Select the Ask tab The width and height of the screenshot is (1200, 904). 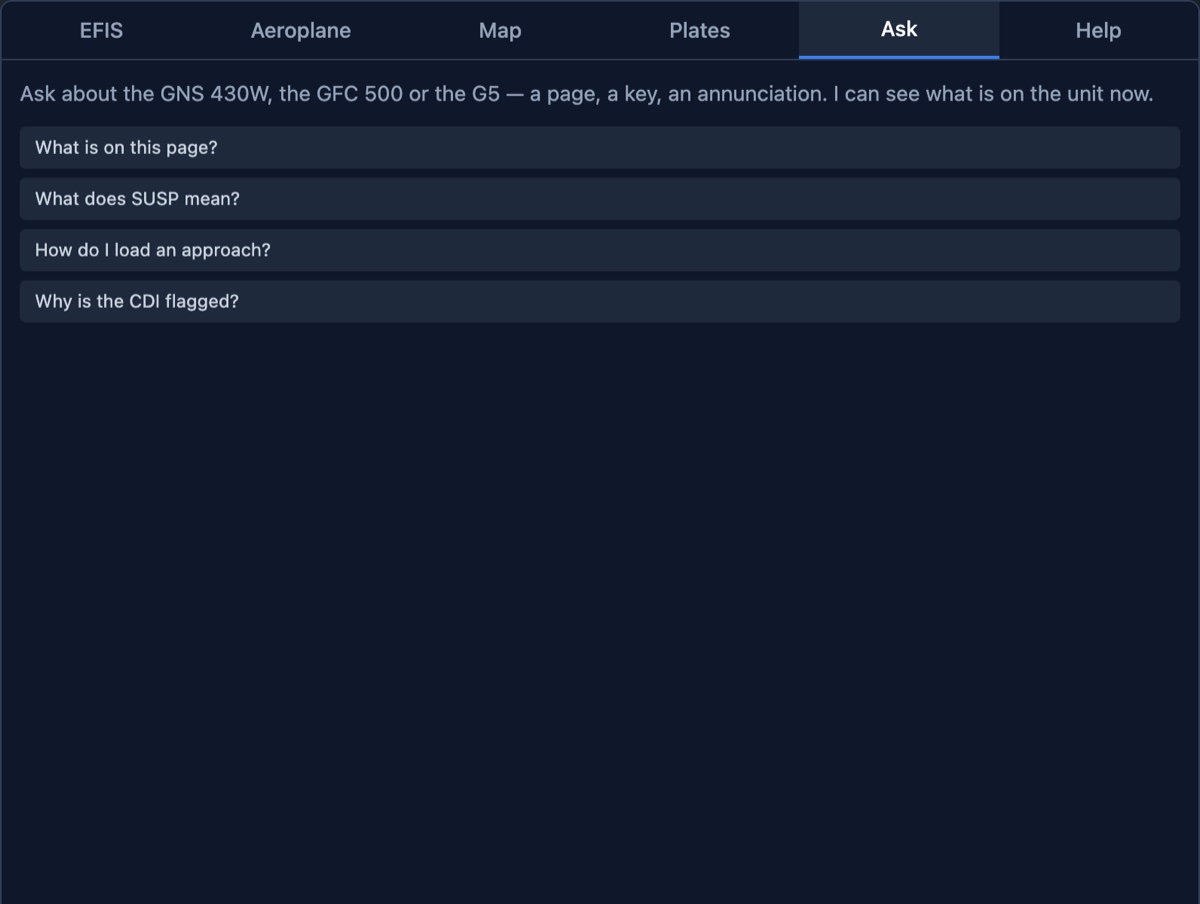[x=899, y=30]
